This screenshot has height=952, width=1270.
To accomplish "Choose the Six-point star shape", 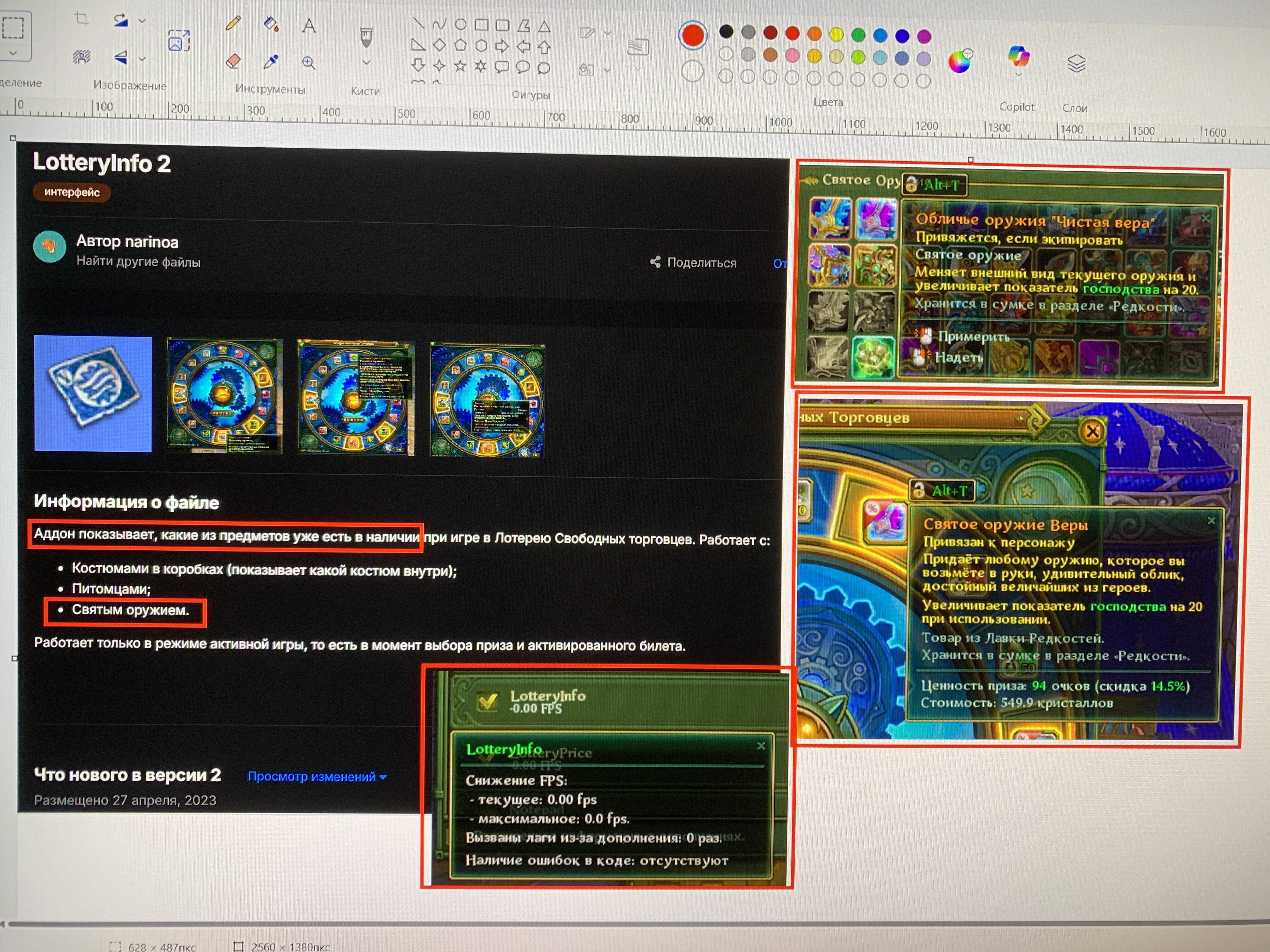I will [x=481, y=67].
